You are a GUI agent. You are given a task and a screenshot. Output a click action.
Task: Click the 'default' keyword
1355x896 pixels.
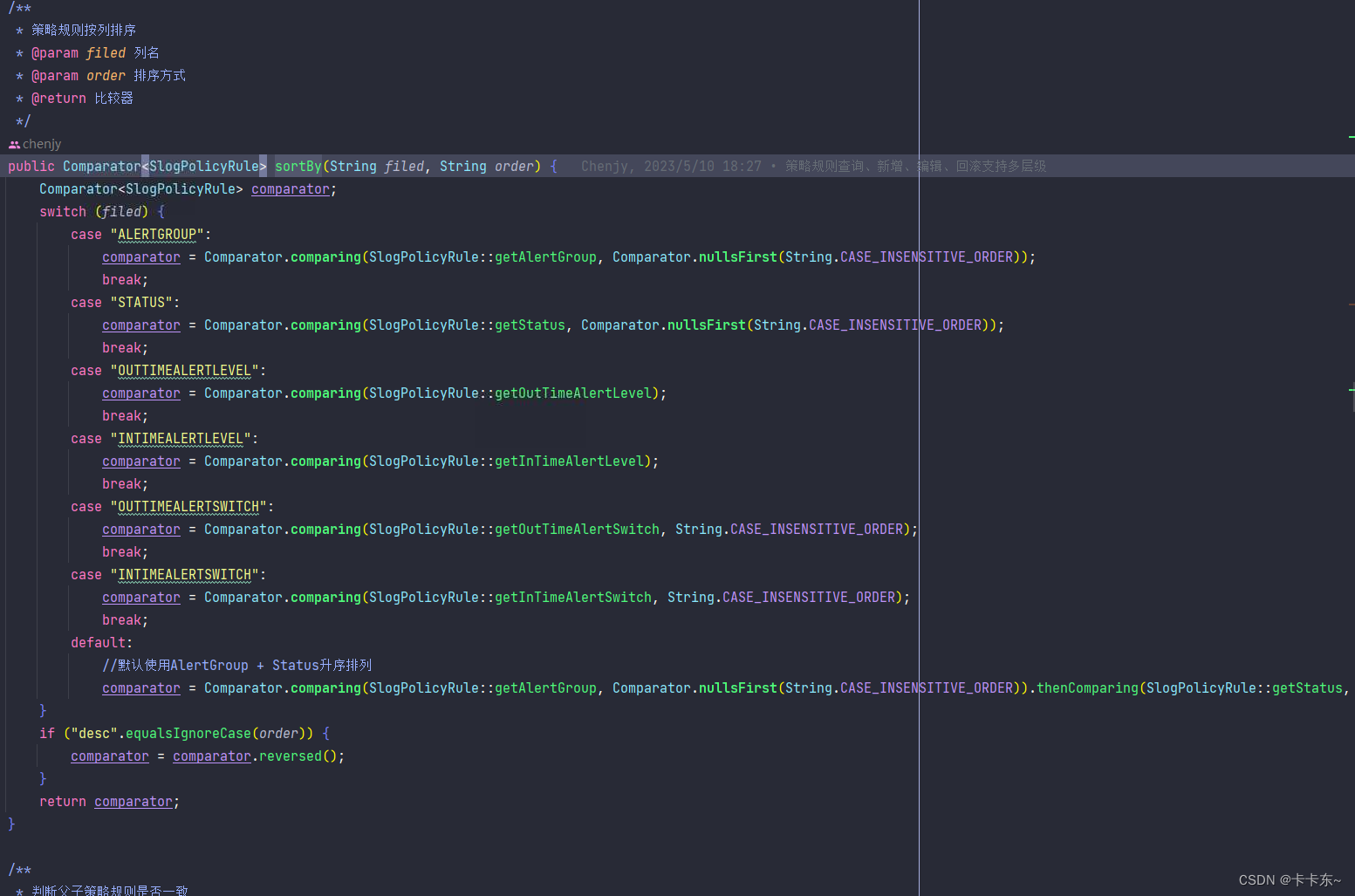99,642
